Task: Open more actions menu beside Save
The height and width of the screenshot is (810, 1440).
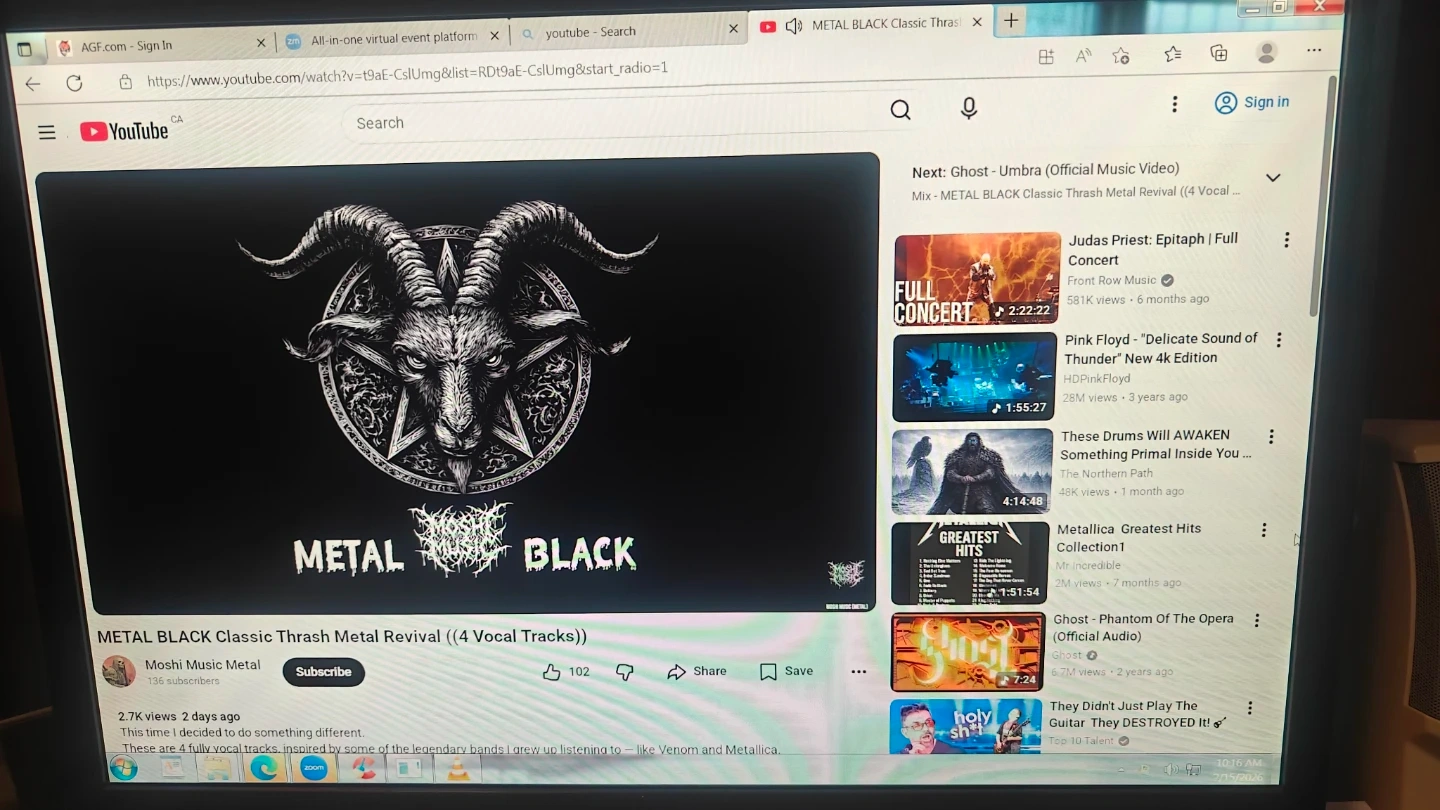Action: [858, 671]
